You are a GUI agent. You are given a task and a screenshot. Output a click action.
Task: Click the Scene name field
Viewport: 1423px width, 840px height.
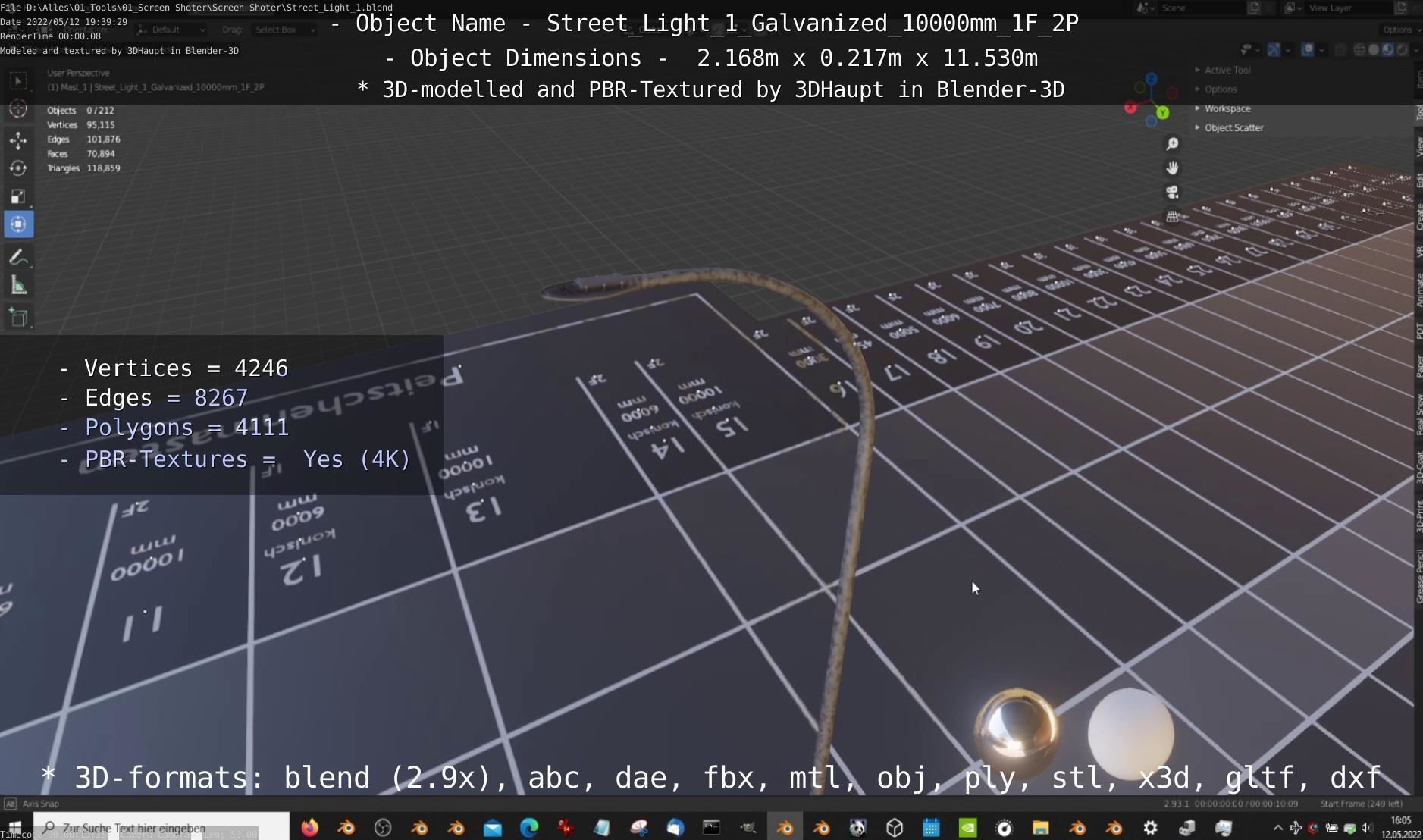pyautogui.click(x=1202, y=8)
